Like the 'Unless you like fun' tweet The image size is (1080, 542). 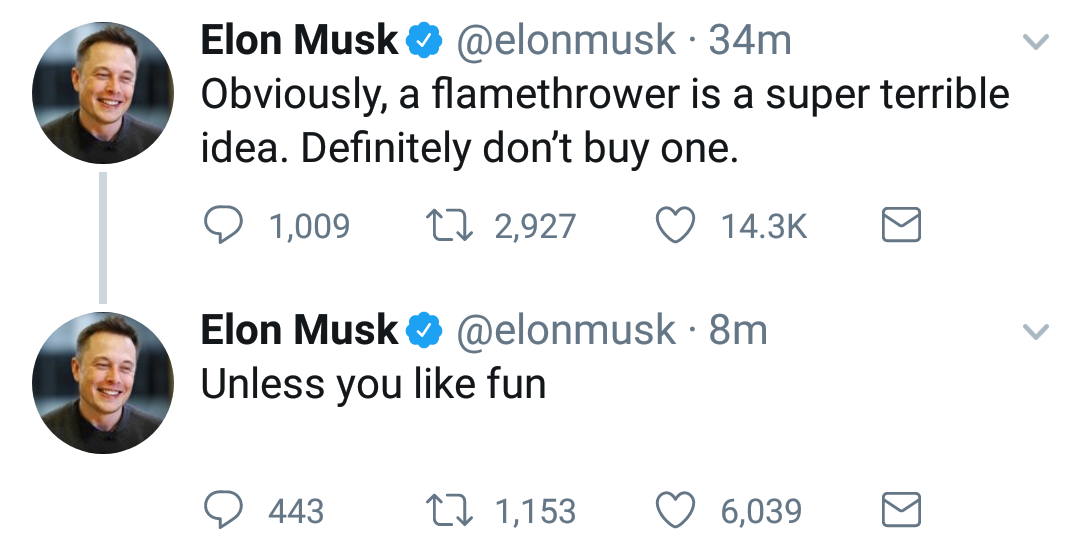click(675, 511)
